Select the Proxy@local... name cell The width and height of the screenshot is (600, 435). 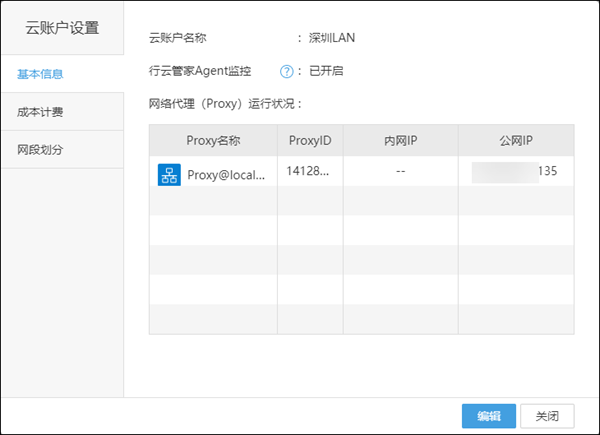coord(227,174)
